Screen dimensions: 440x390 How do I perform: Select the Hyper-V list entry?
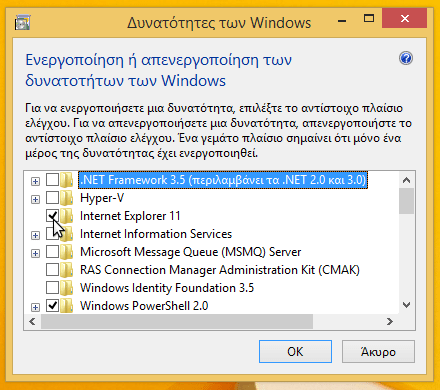coord(102,198)
